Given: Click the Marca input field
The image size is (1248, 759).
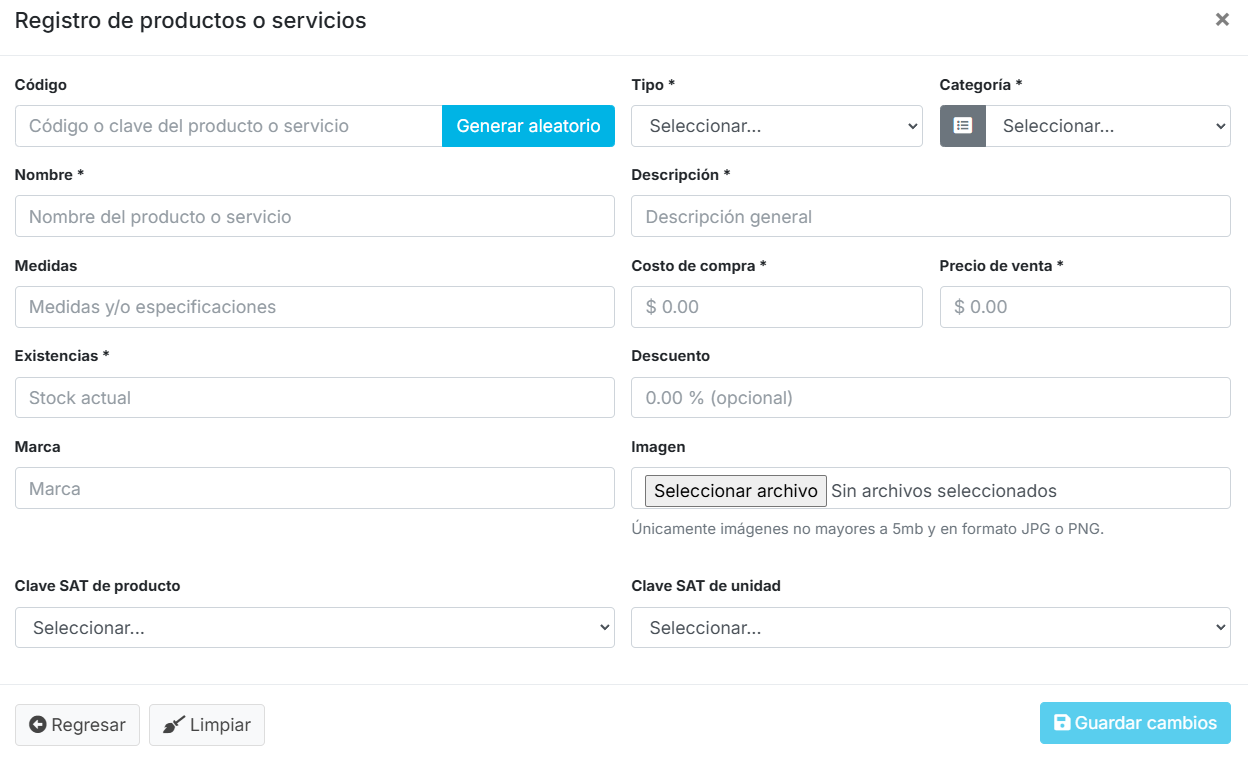Looking at the screenshot, I should tap(314, 489).
